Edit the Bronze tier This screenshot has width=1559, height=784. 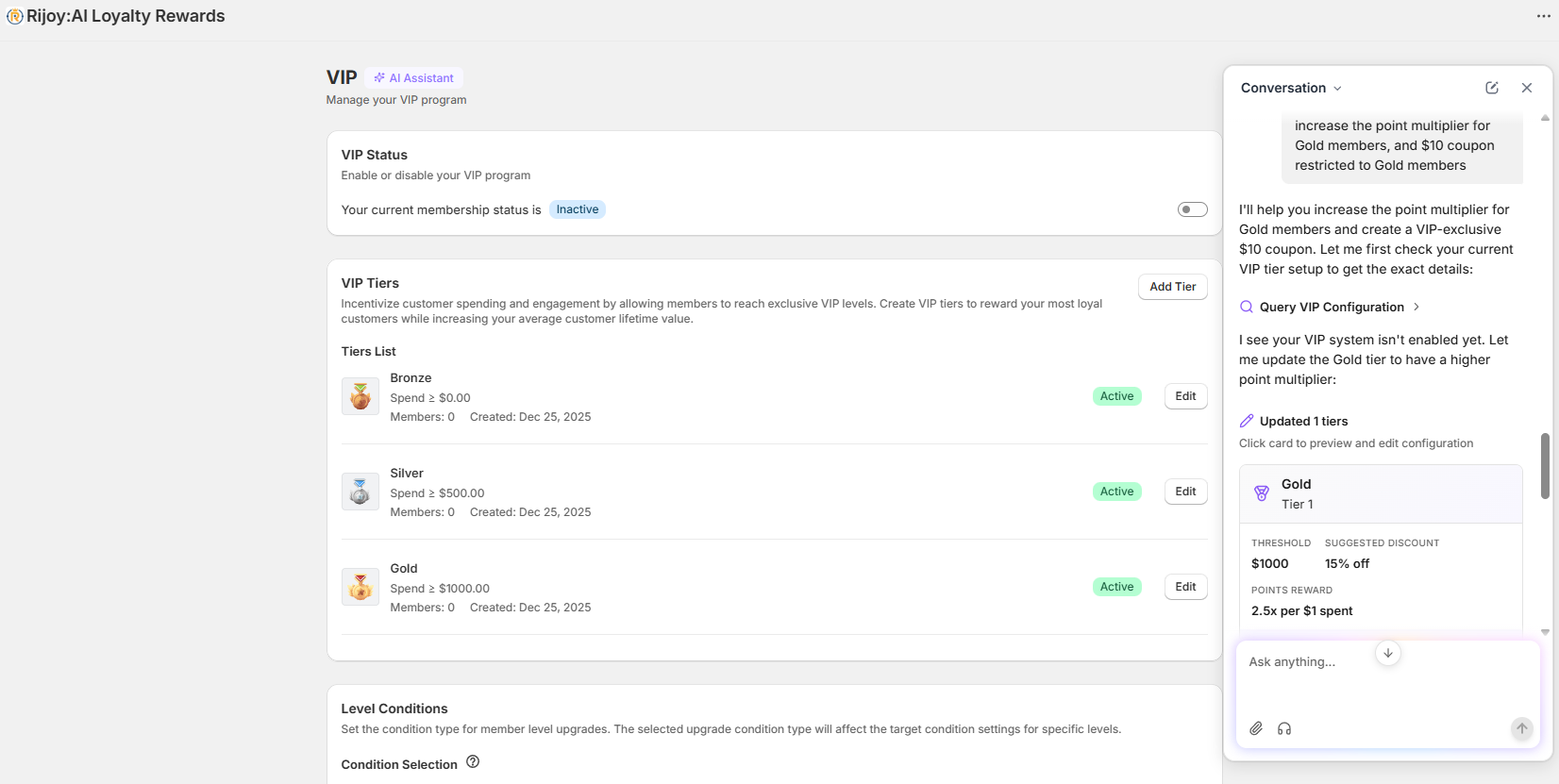(x=1186, y=396)
